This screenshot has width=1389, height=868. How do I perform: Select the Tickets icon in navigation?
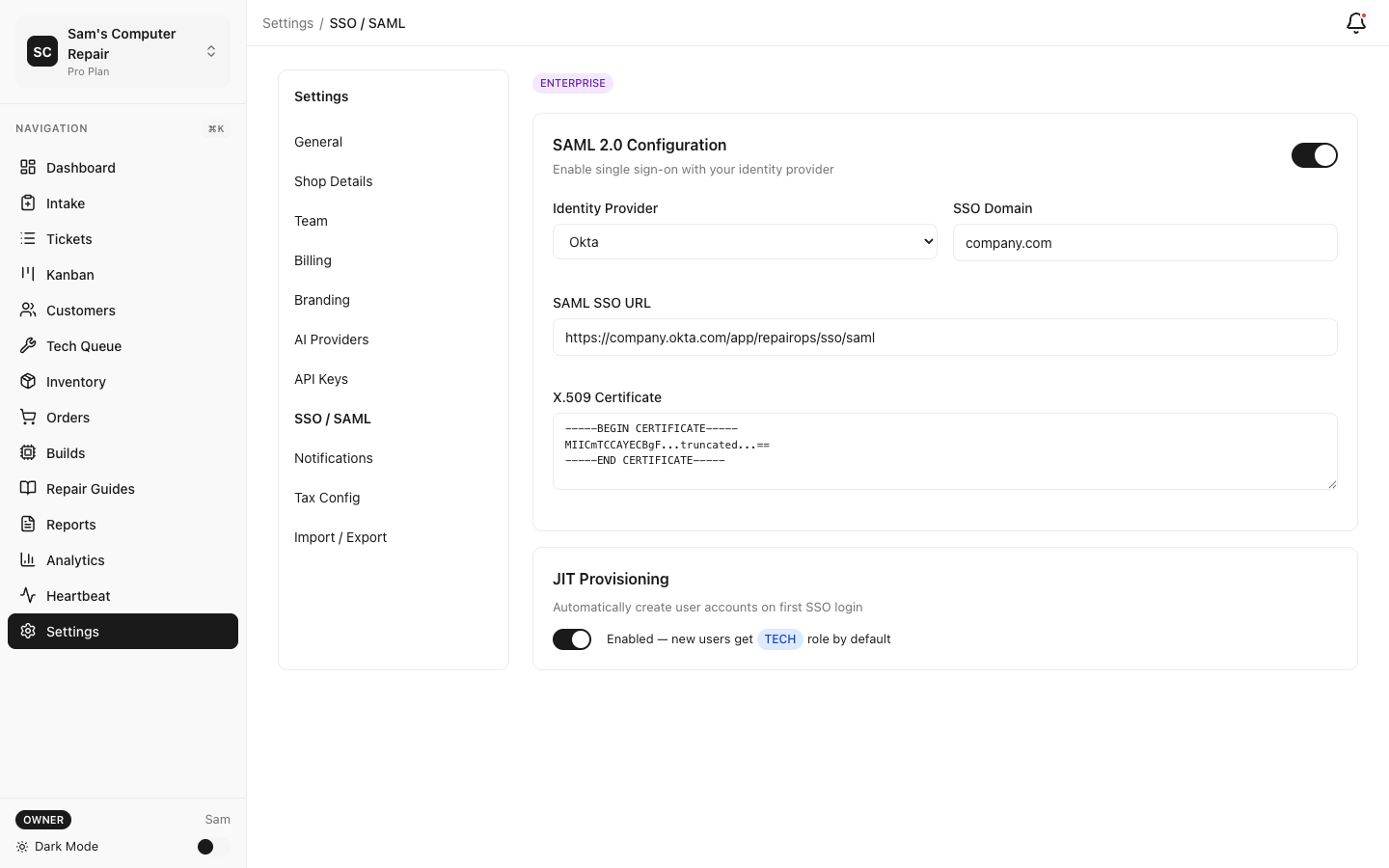point(29,238)
